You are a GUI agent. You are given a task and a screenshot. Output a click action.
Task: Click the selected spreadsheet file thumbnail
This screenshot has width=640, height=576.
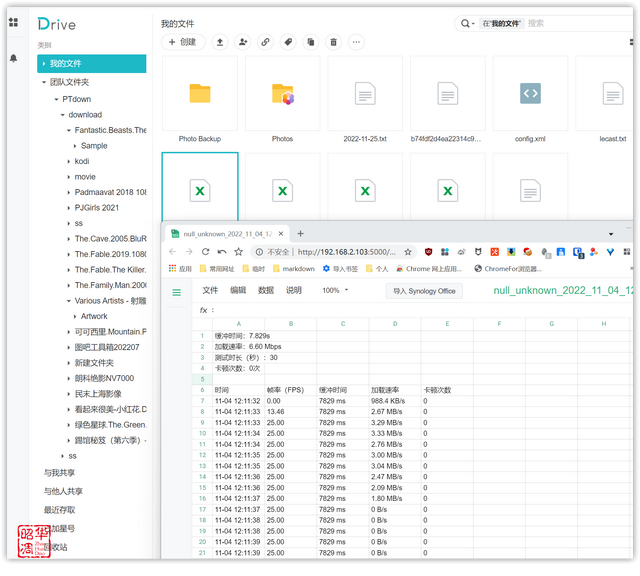point(200,187)
